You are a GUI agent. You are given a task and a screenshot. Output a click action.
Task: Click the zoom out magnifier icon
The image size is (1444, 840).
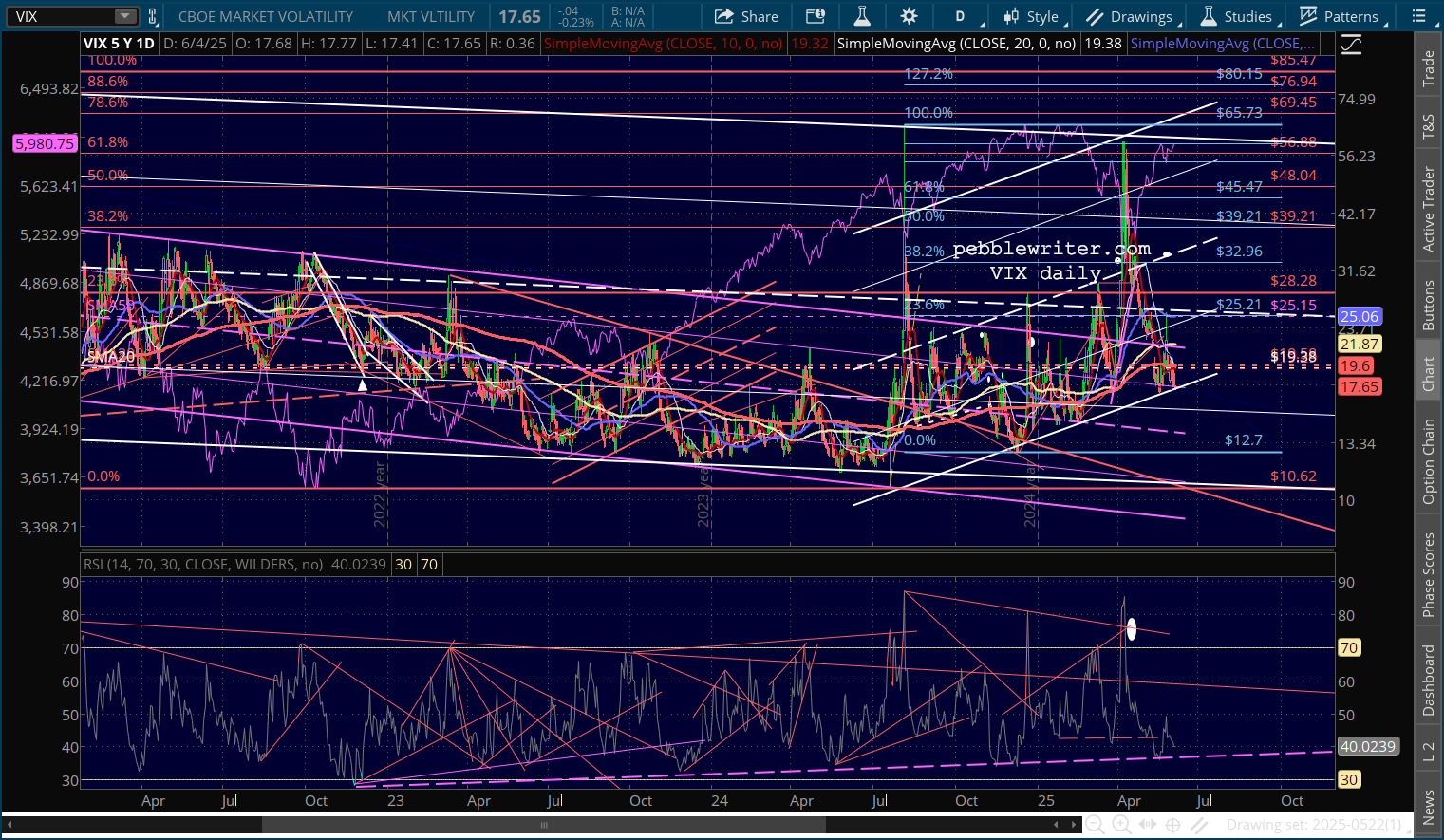[1095, 825]
